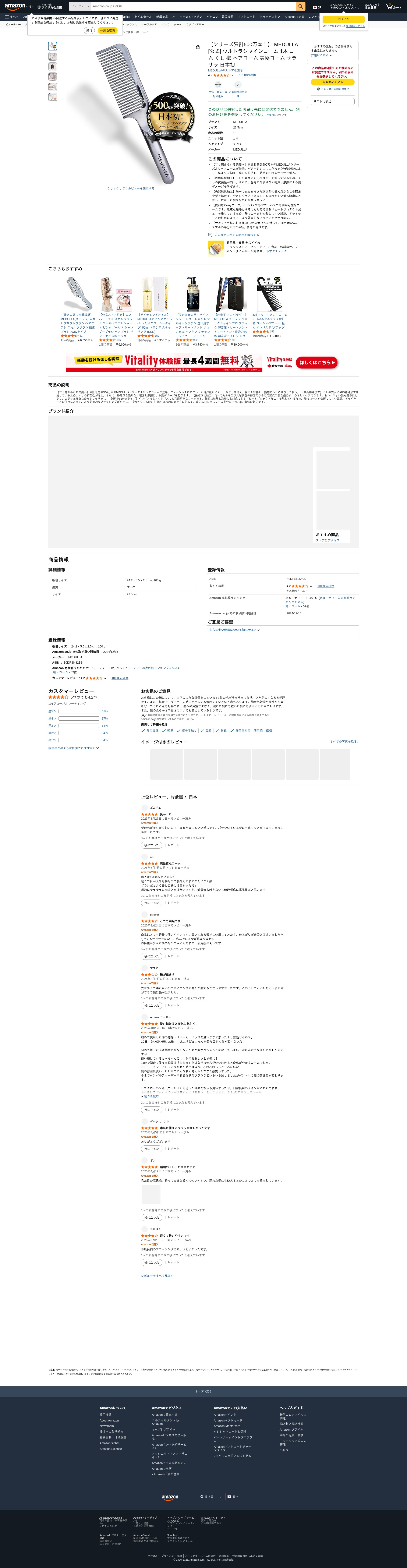Click the 安心・安全への取り組み badge icon
Screen dimensions: 407x1568
[x=218, y=85]
